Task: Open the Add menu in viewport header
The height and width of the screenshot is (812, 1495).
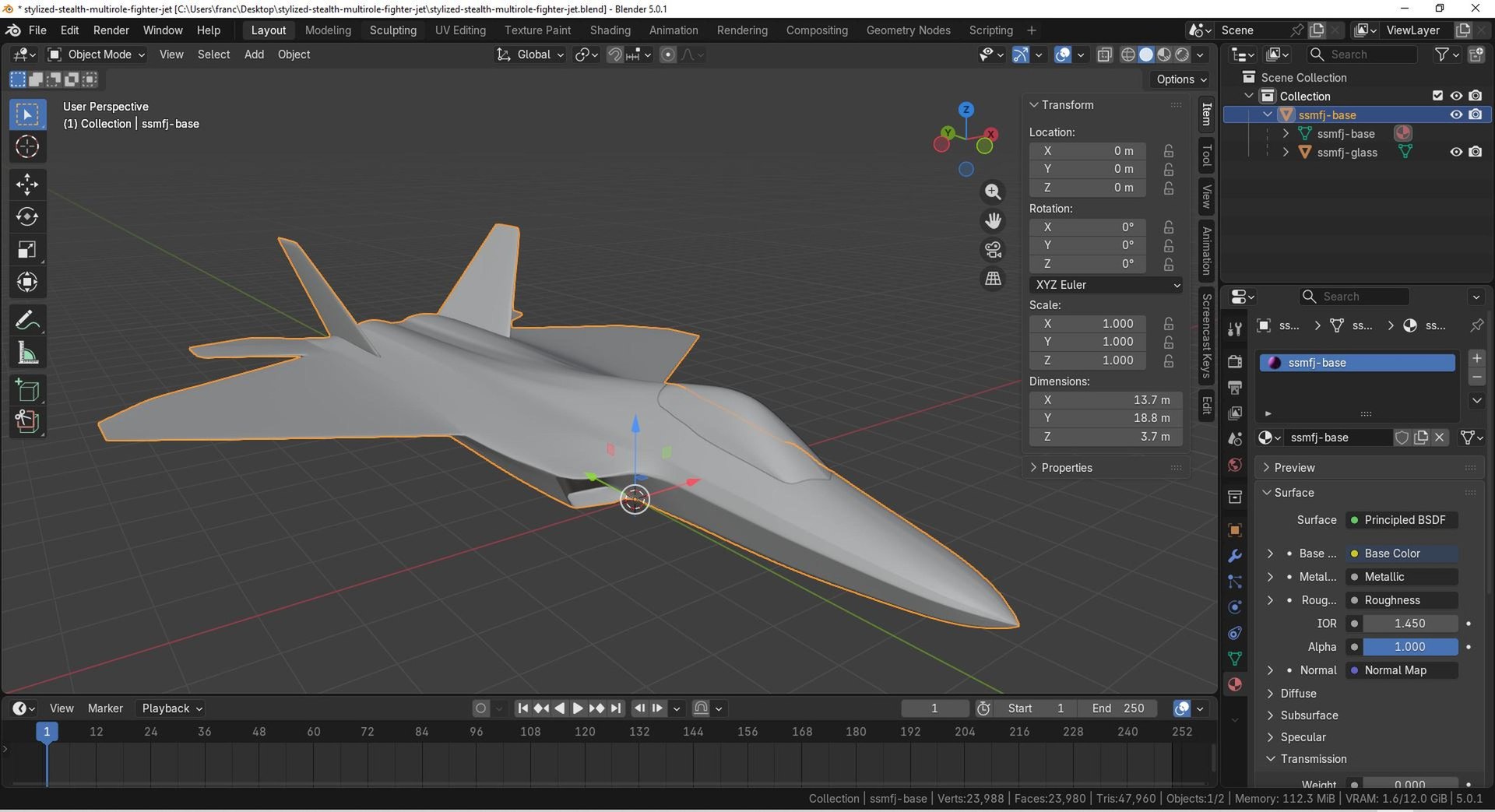Action: (254, 54)
